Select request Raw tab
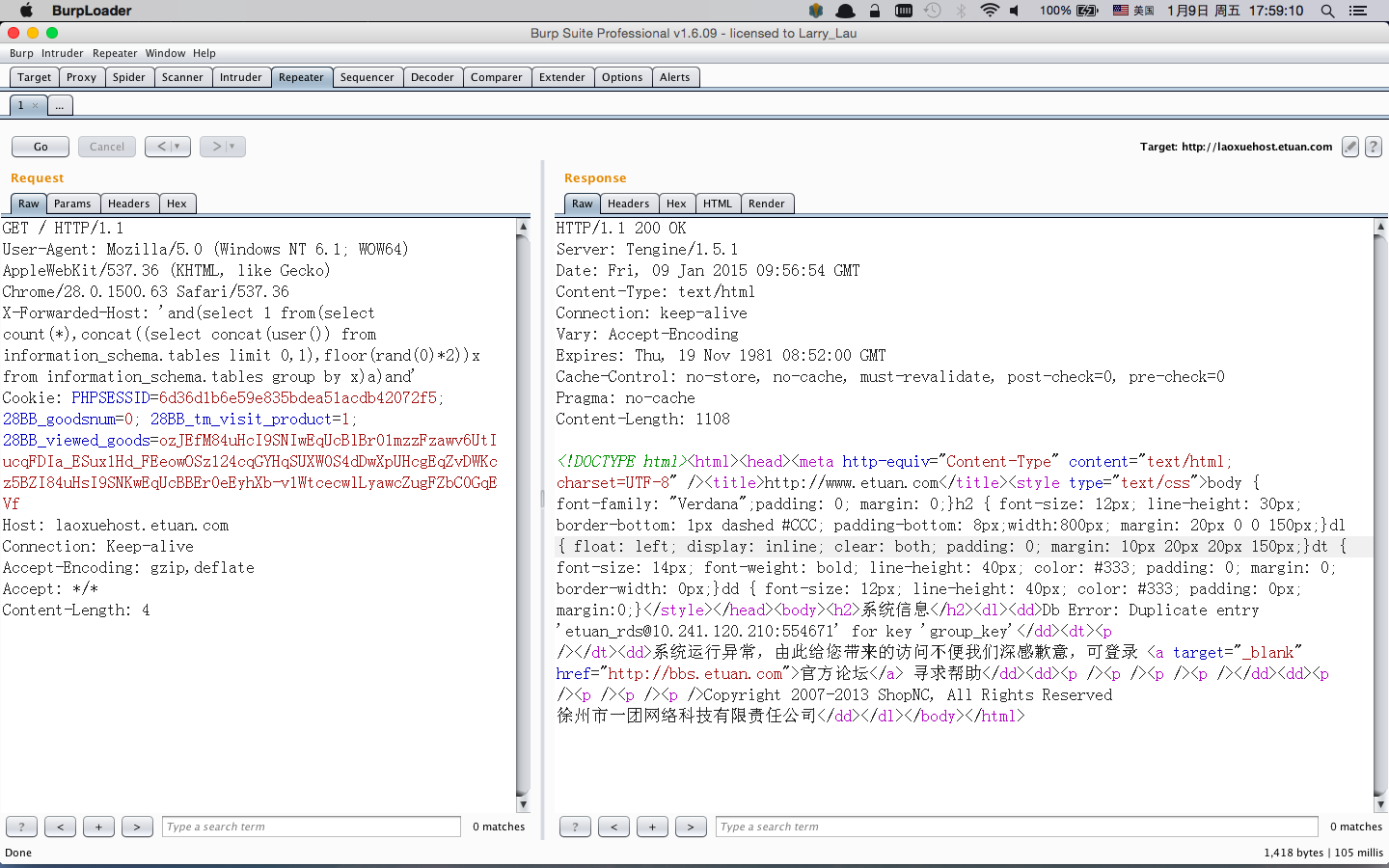The width and height of the screenshot is (1389, 868). (x=29, y=203)
